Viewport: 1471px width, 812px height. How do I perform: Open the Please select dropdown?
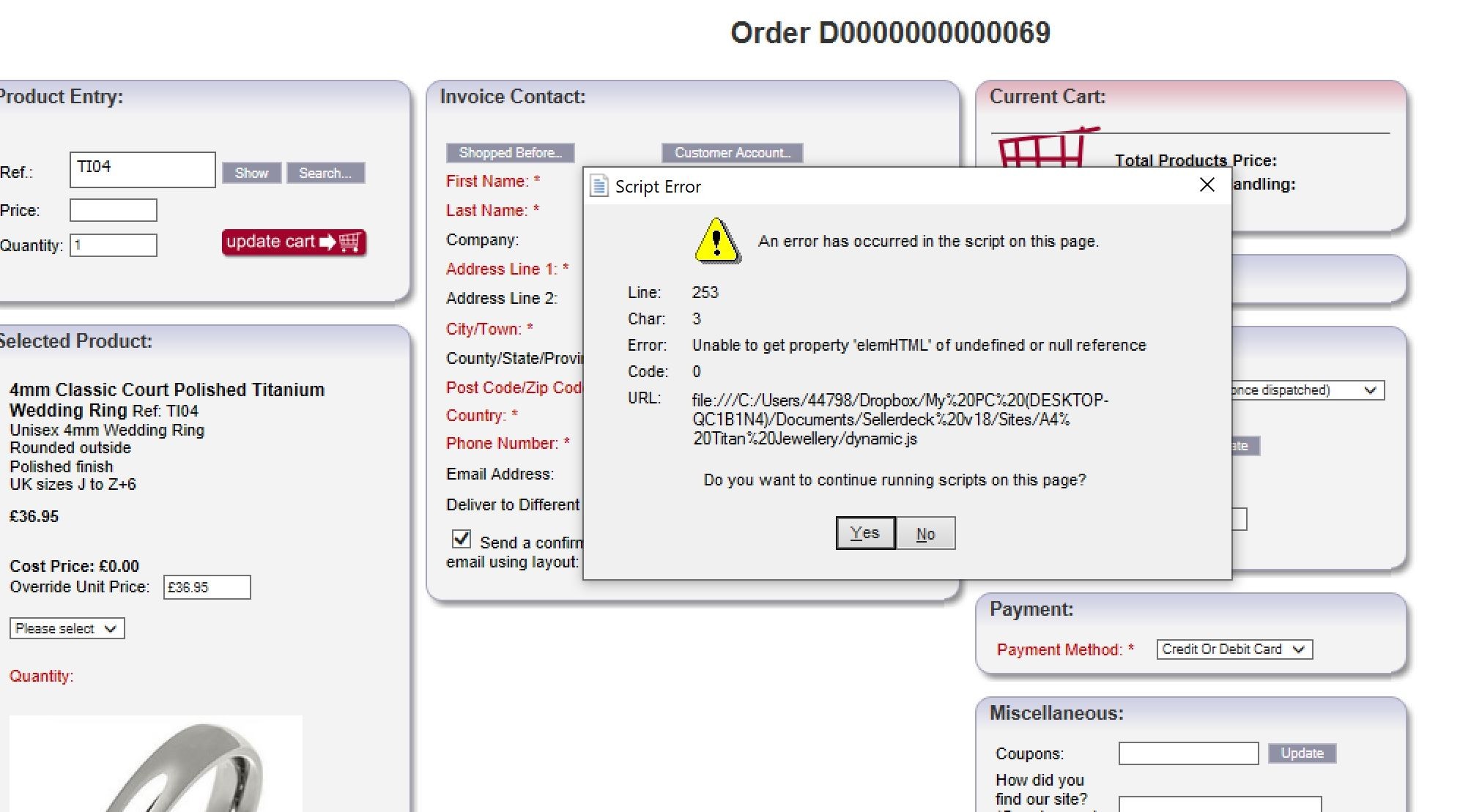point(67,628)
